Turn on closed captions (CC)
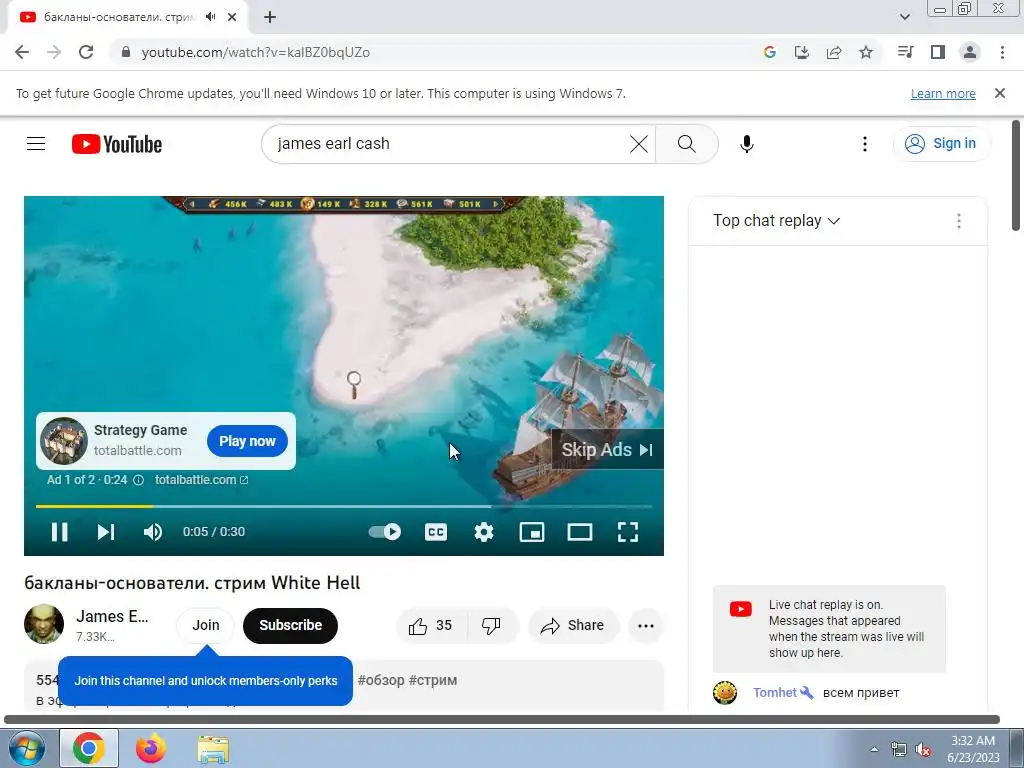 point(436,532)
